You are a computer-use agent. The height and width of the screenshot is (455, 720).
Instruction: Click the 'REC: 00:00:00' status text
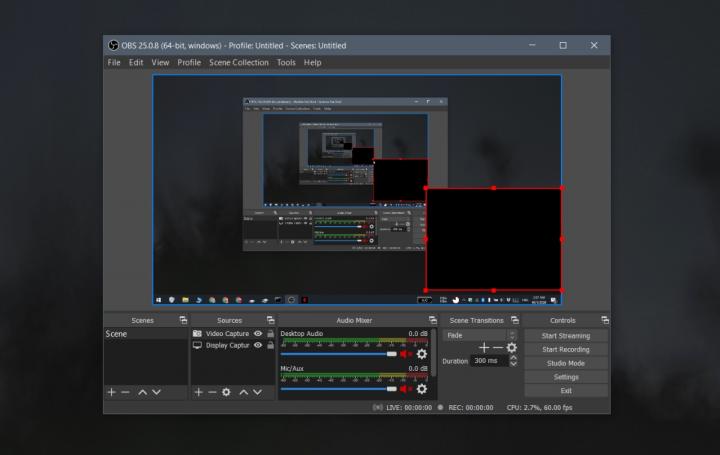pos(471,407)
